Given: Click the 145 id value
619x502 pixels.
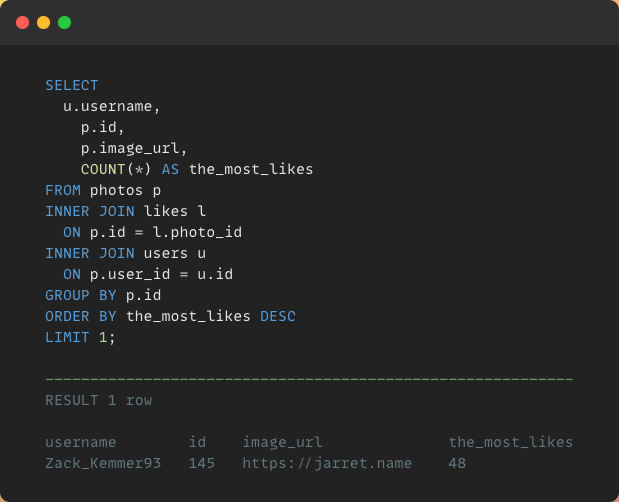Looking at the screenshot, I should [x=202, y=463].
